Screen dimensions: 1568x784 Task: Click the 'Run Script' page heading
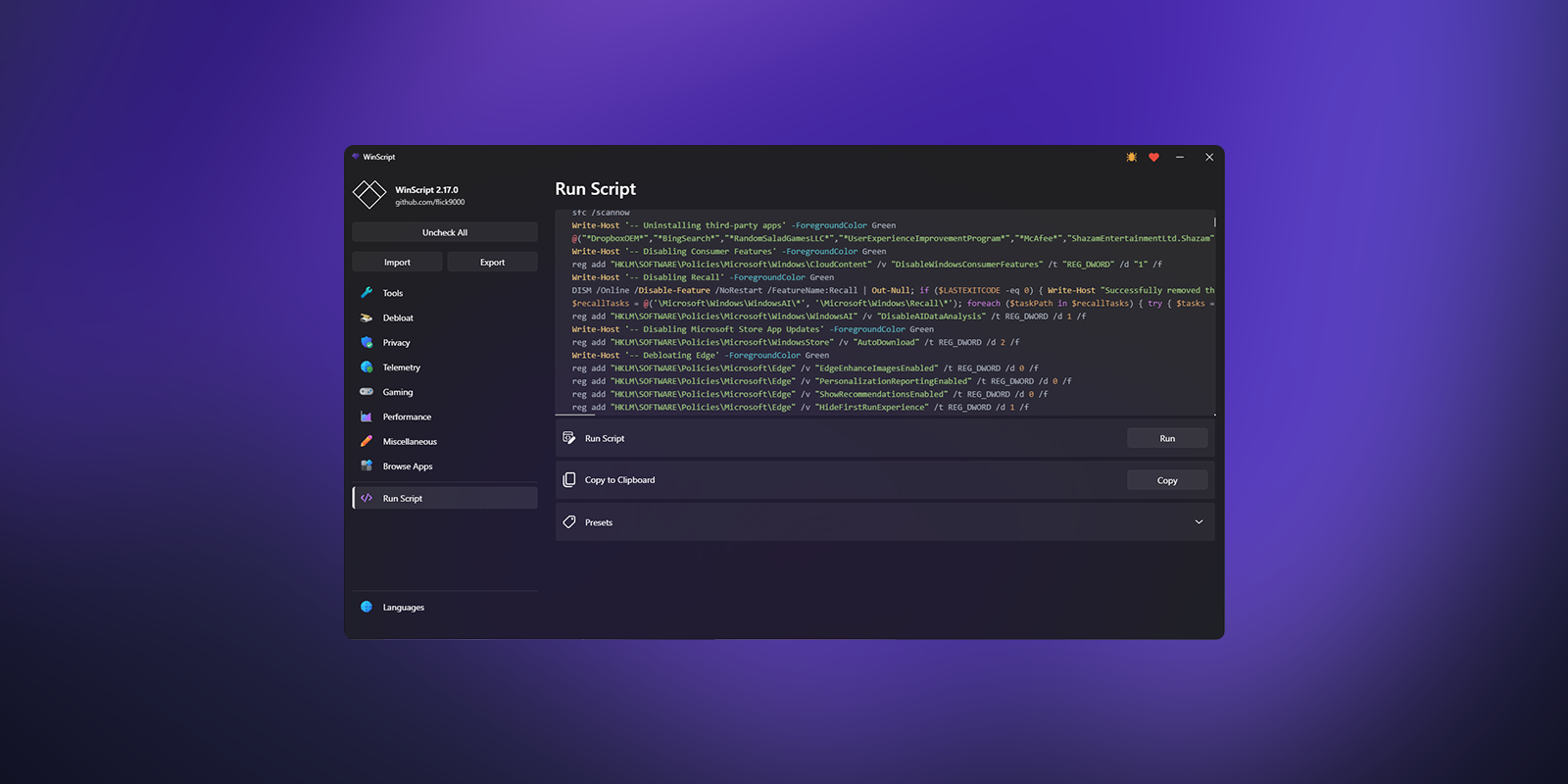coord(596,189)
